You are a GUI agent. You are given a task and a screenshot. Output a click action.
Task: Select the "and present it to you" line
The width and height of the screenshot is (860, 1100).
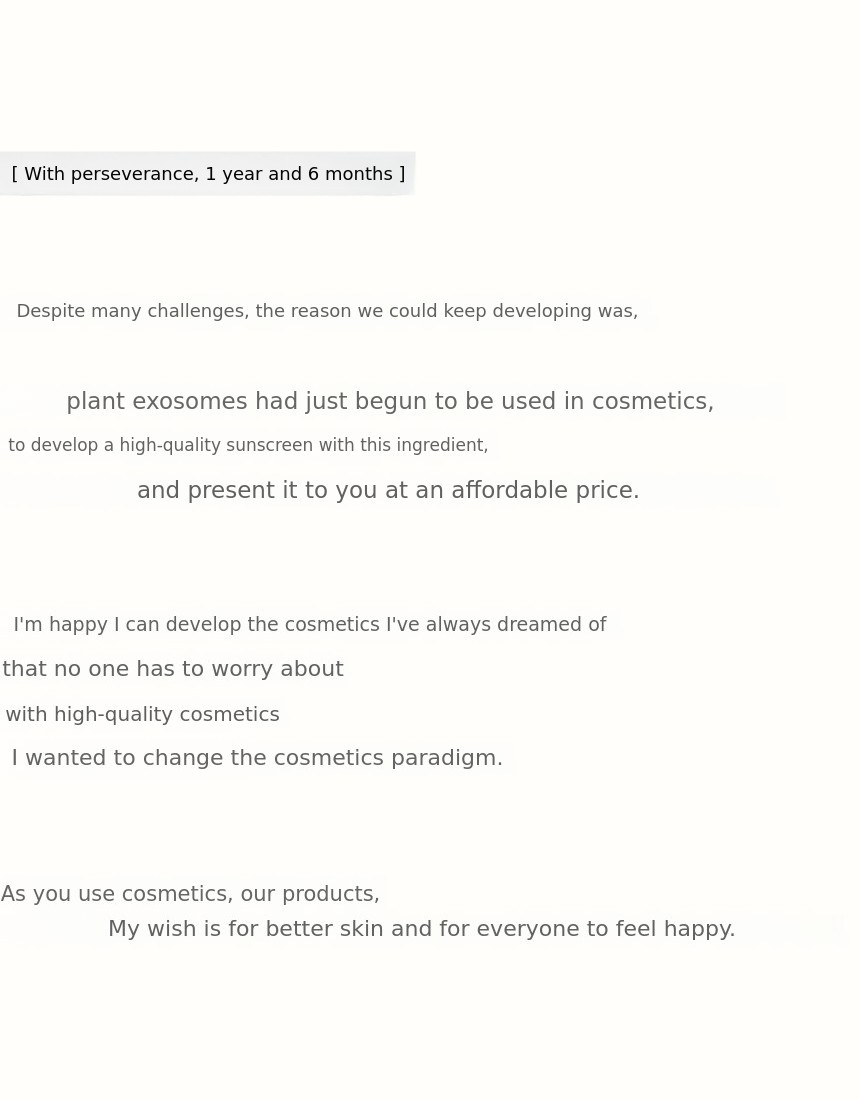point(388,491)
